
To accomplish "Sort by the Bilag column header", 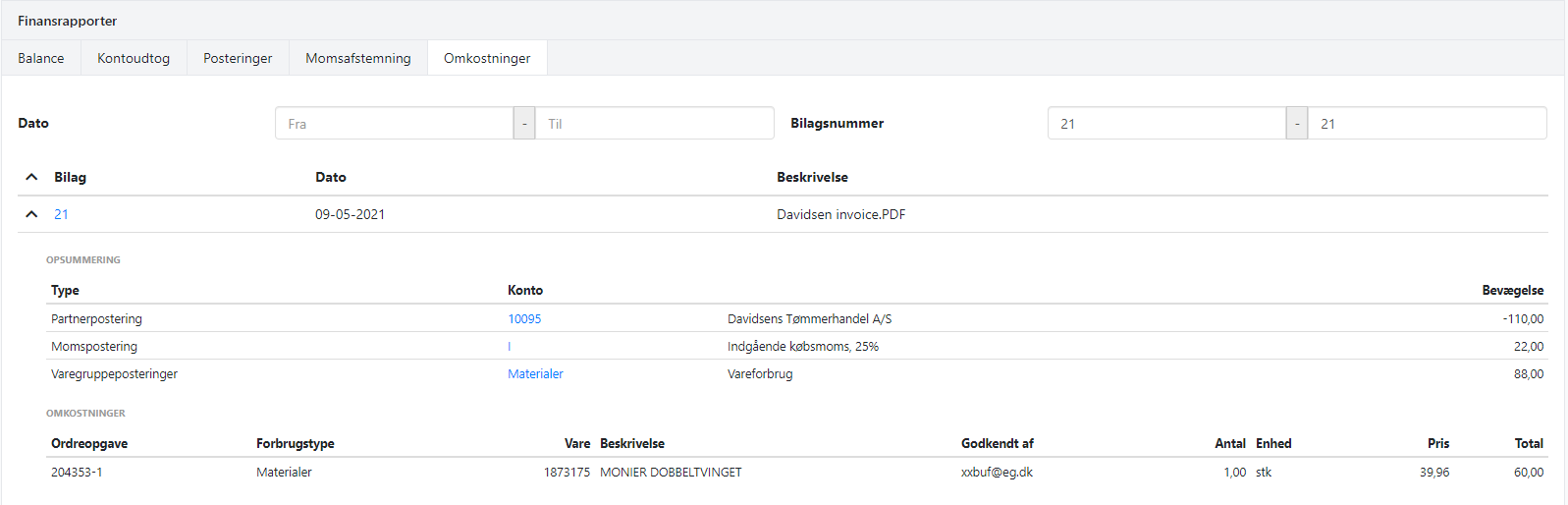I will pyautogui.click(x=70, y=177).
